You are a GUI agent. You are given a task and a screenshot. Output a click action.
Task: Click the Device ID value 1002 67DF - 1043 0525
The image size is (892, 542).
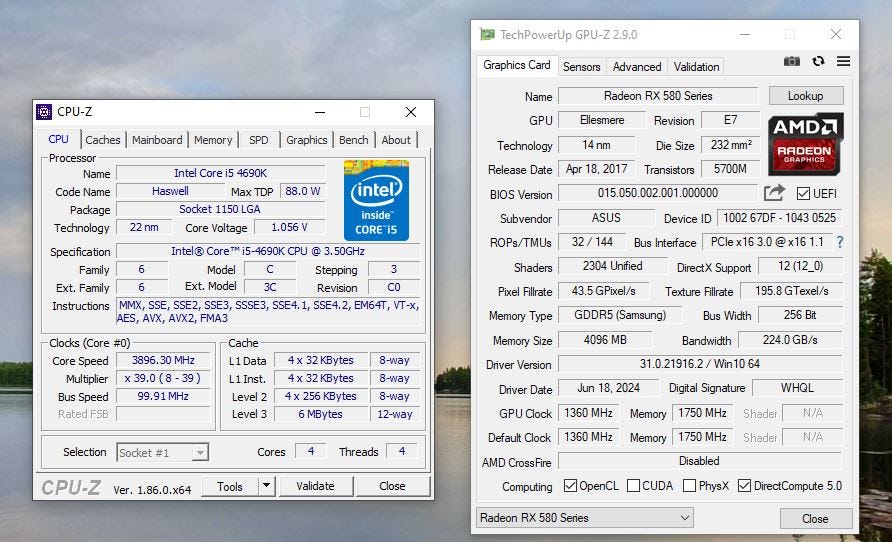pos(779,218)
